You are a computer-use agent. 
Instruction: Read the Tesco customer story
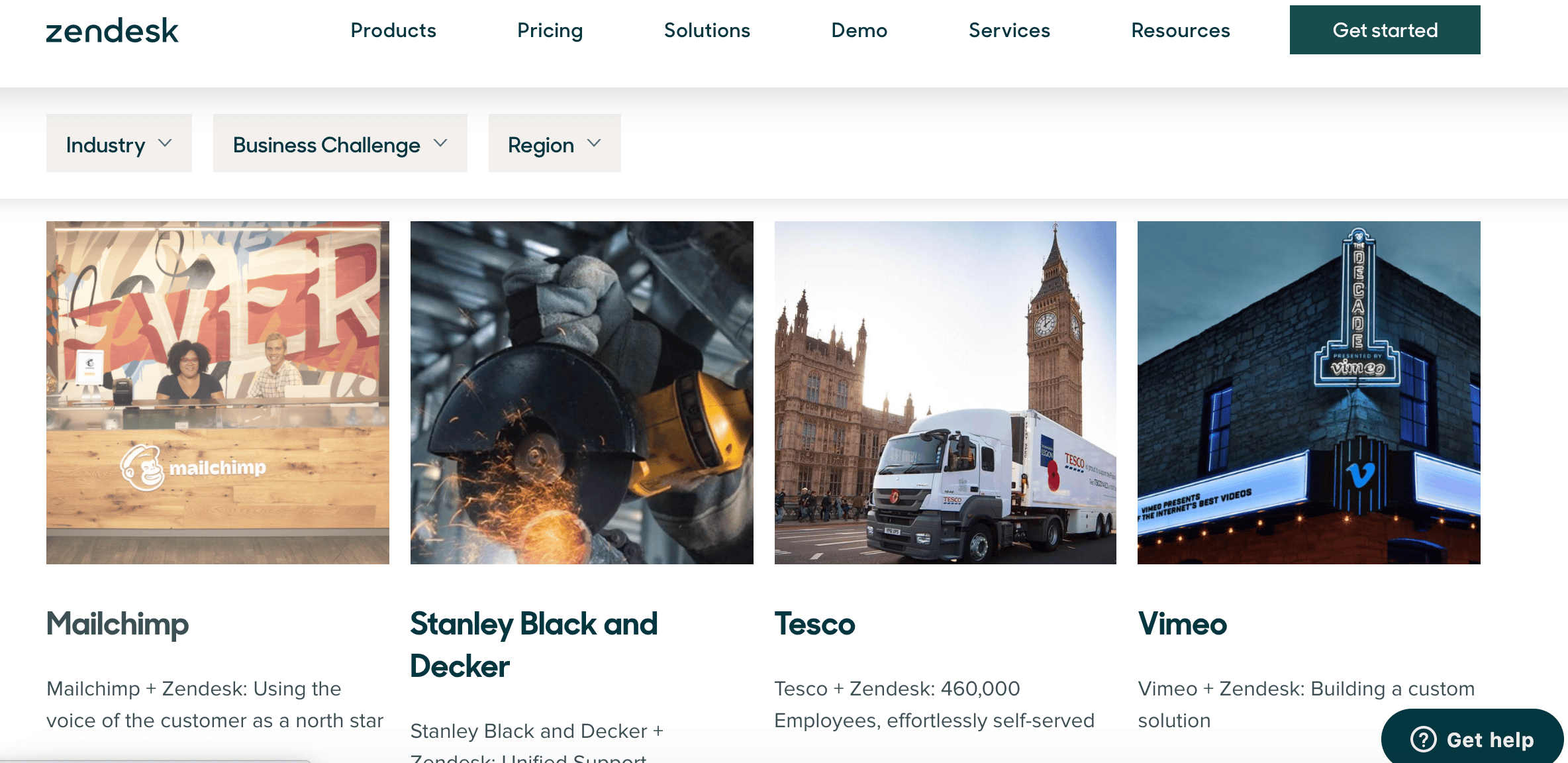point(814,623)
